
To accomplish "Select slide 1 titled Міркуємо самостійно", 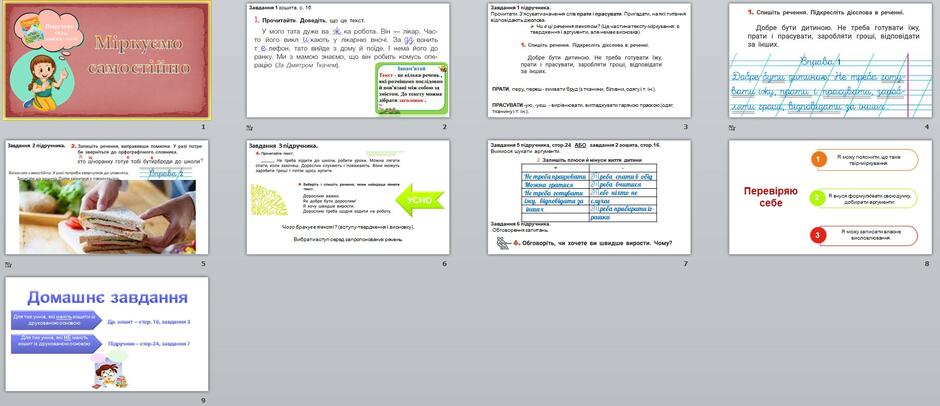I will pos(107,60).
